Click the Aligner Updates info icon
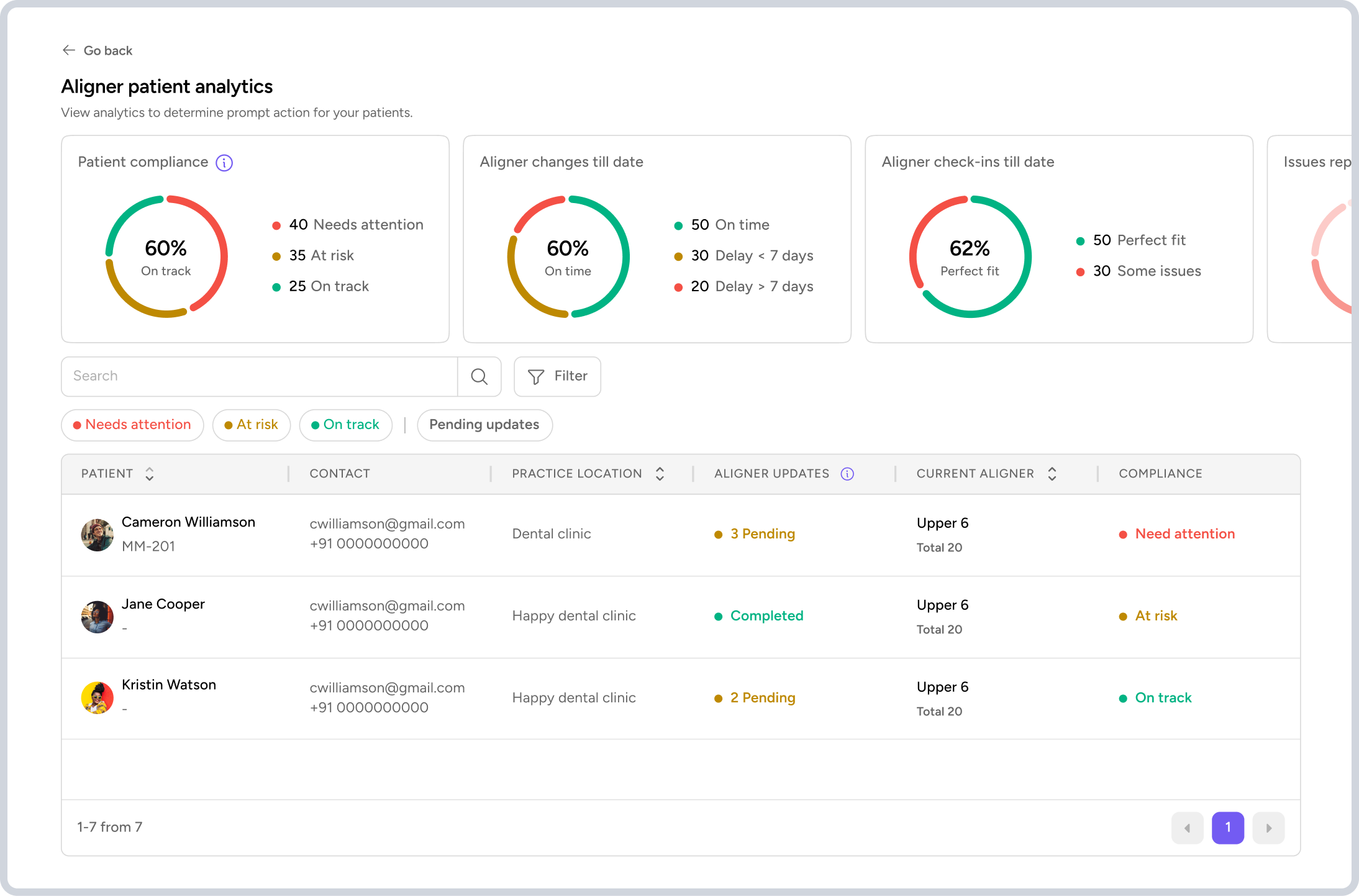The width and height of the screenshot is (1359, 896). point(847,474)
